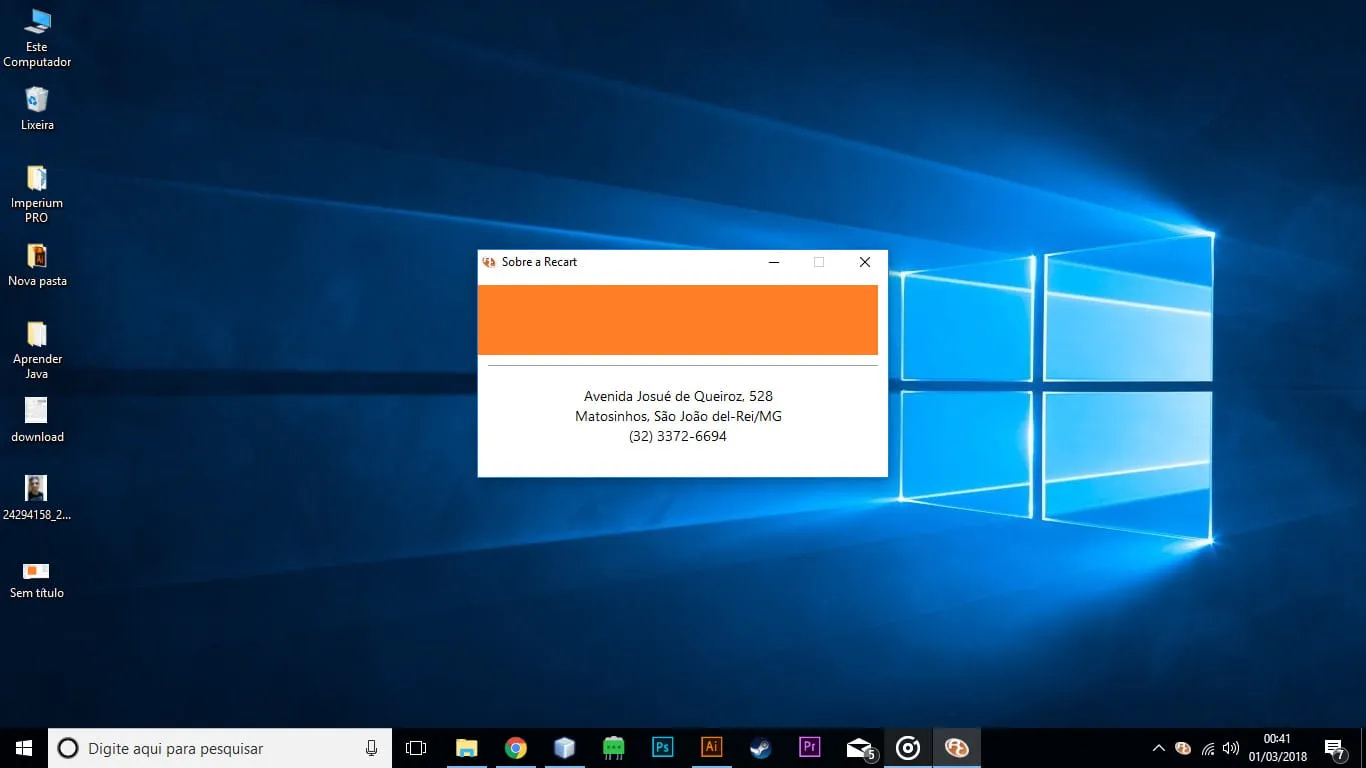This screenshot has height=768, width=1366.
Task: Select the Imperium PRO folder on desktop
Action: [37, 179]
